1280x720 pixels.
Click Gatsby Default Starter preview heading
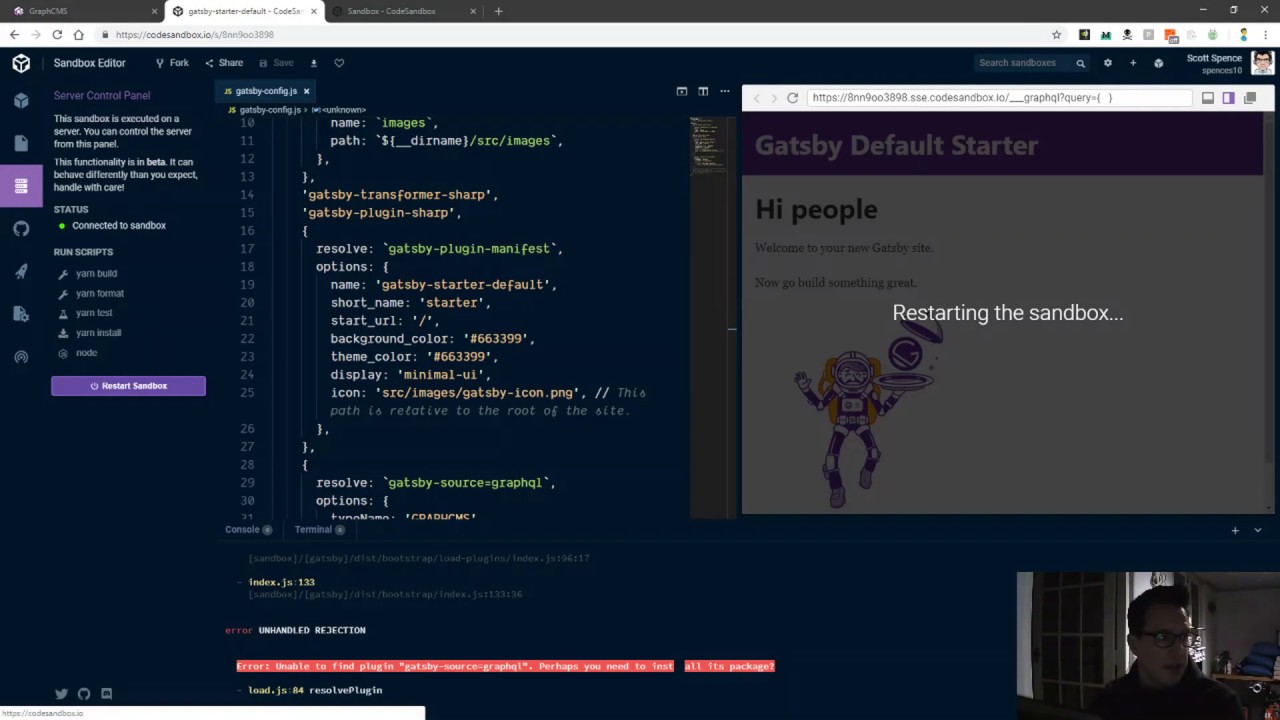coord(896,145)
